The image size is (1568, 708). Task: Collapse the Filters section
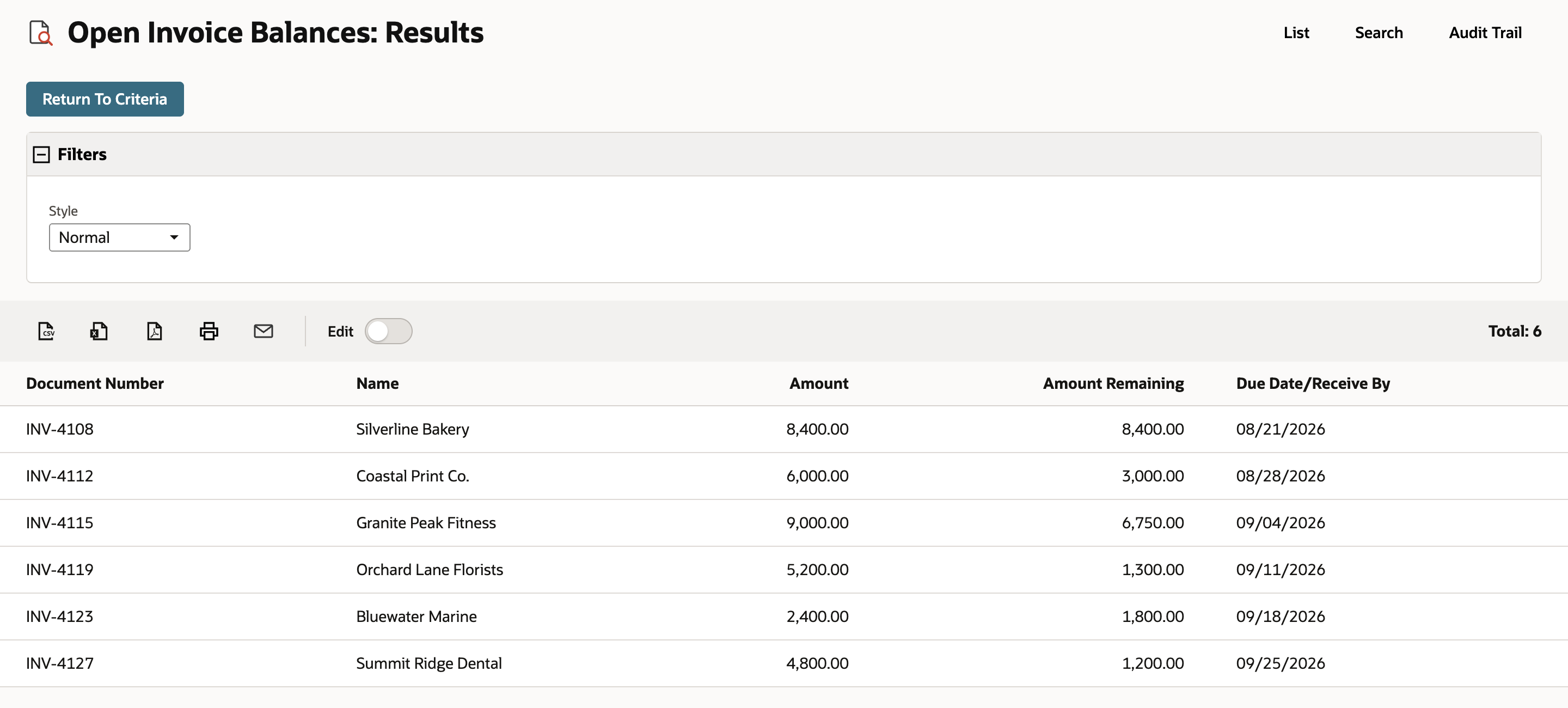click(41, 155)
